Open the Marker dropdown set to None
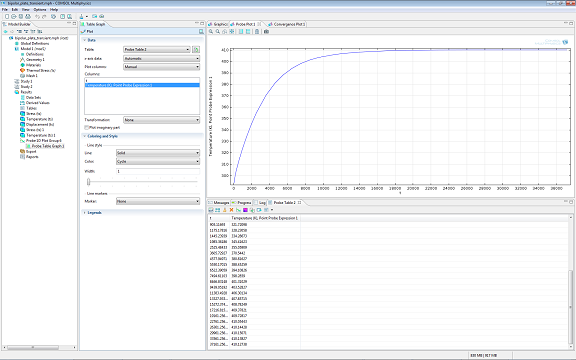The width and height of the screenshot is (576, 360). tap(158, 201)
